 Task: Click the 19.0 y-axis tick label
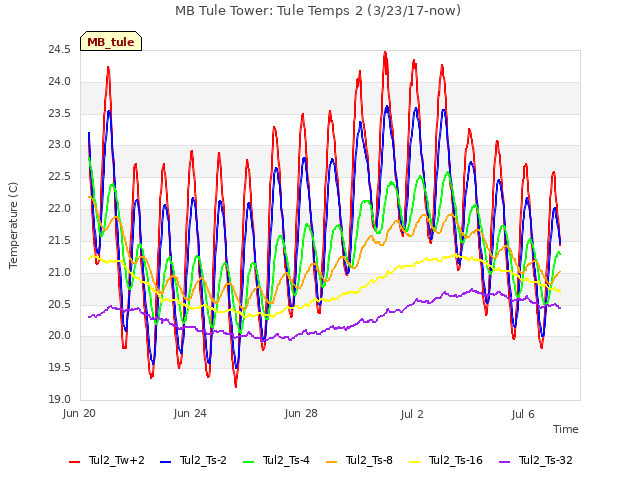pos(59,399)
